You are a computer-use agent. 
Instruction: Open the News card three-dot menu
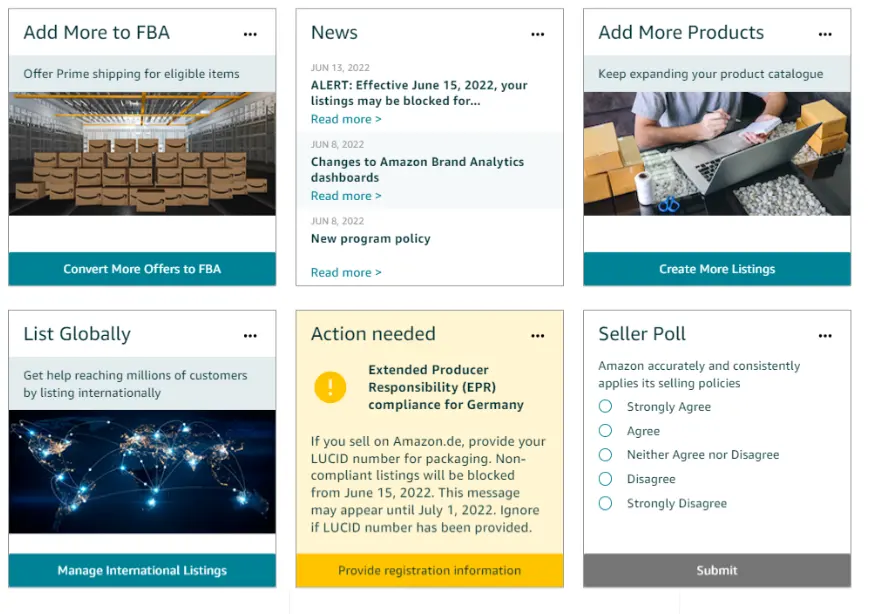538,34
